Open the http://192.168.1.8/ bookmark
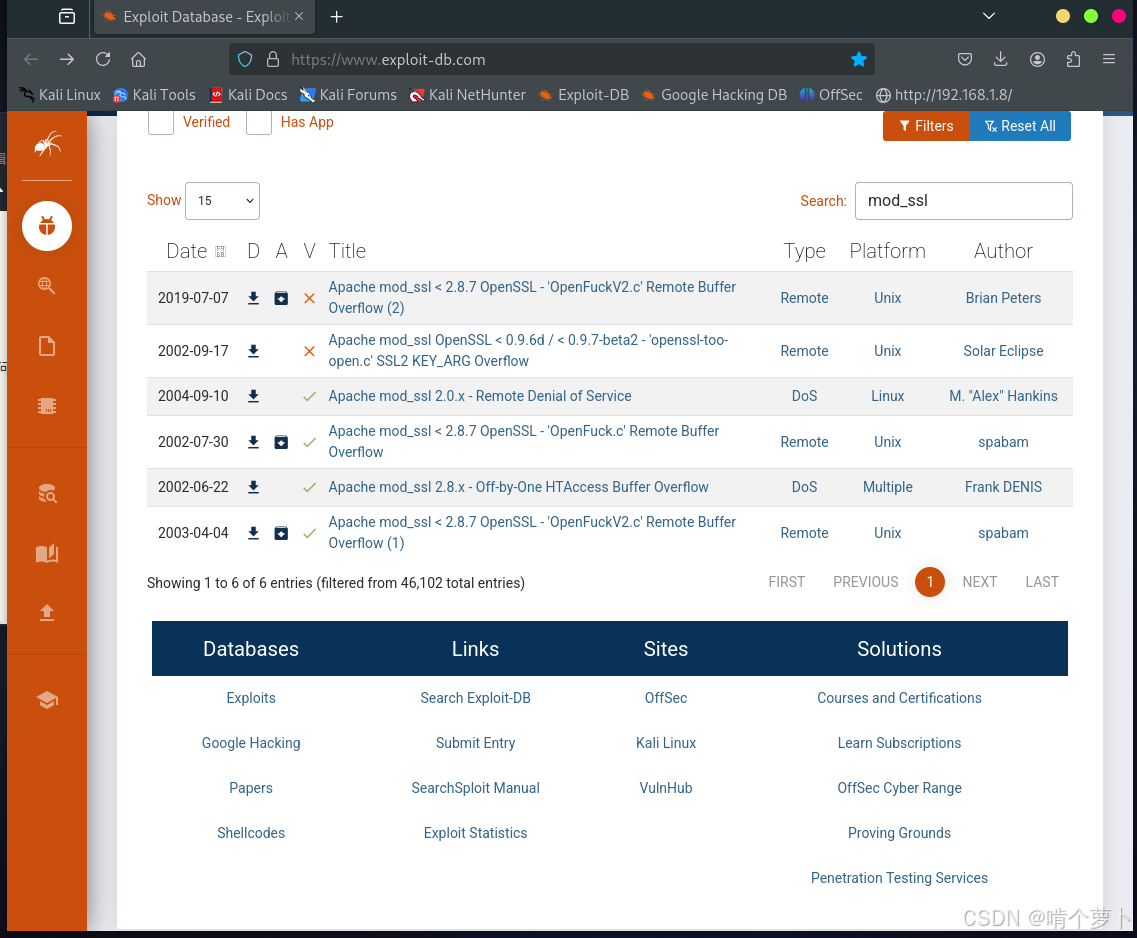1137x938 pixels. coord(944,95)
